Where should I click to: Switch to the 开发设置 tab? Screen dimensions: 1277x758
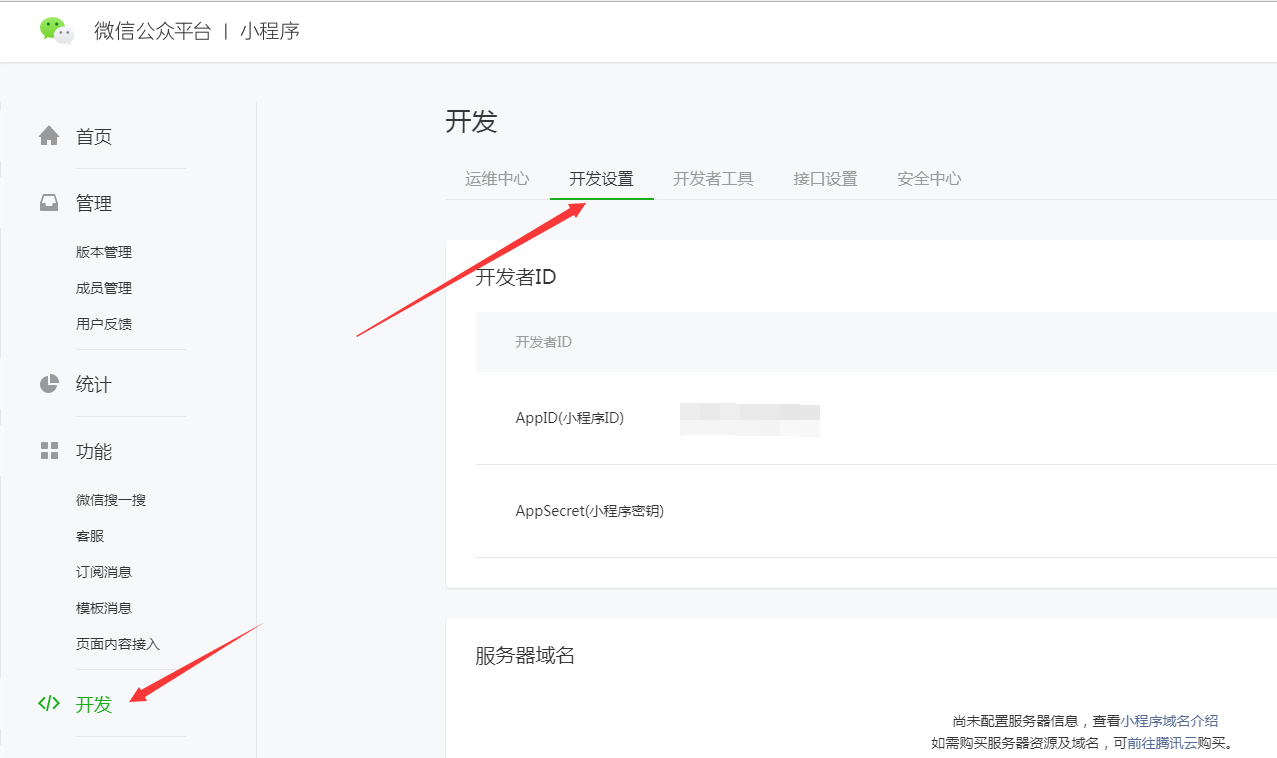[x=601, y=179]
